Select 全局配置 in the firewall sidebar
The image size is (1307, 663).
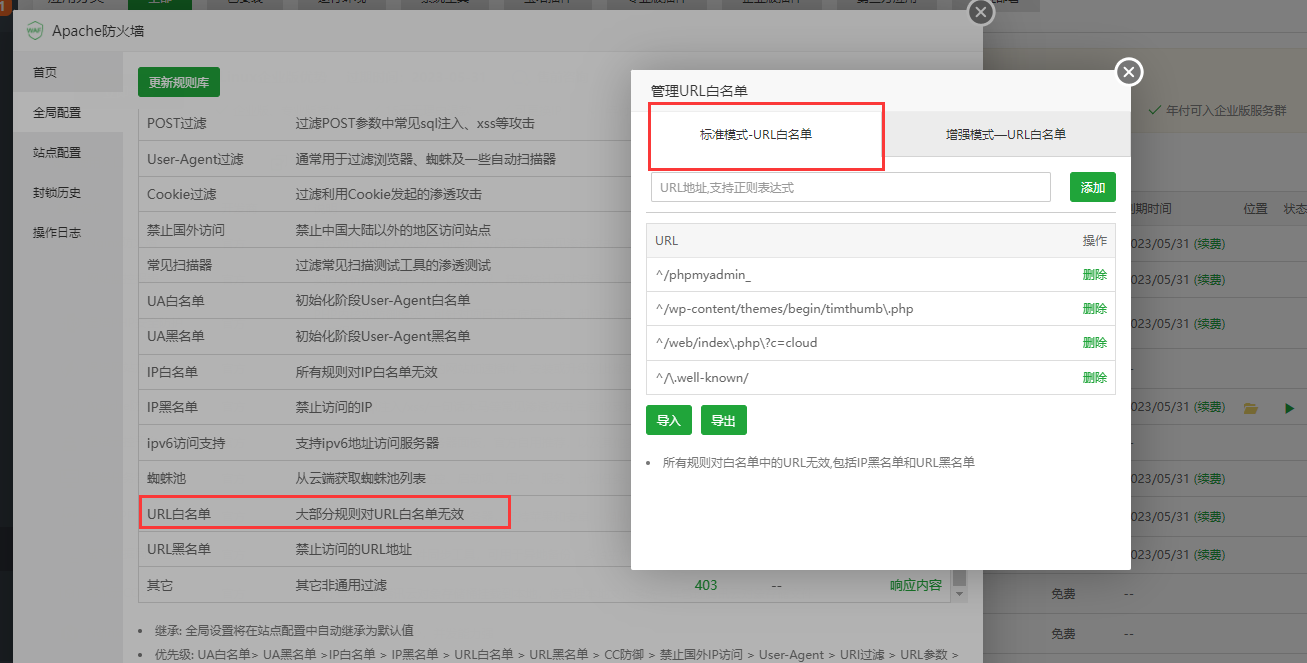click(69, 113)
